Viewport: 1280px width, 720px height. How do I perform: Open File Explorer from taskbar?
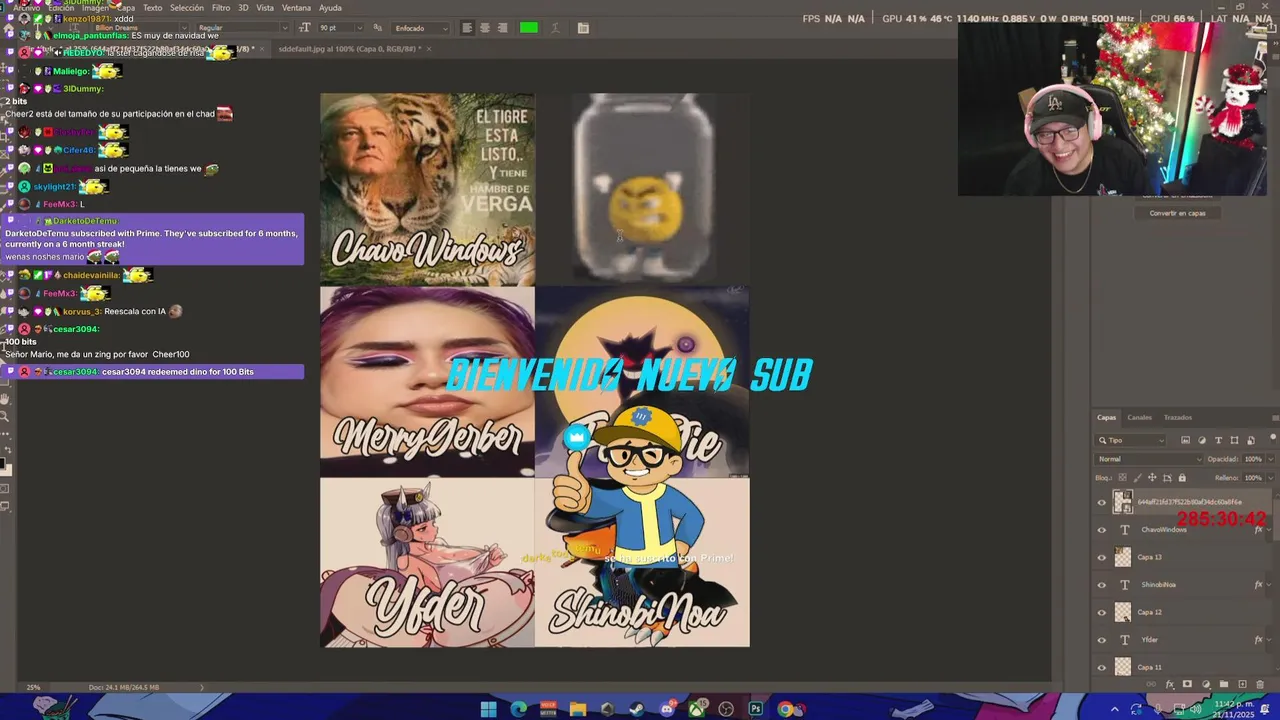578,709
